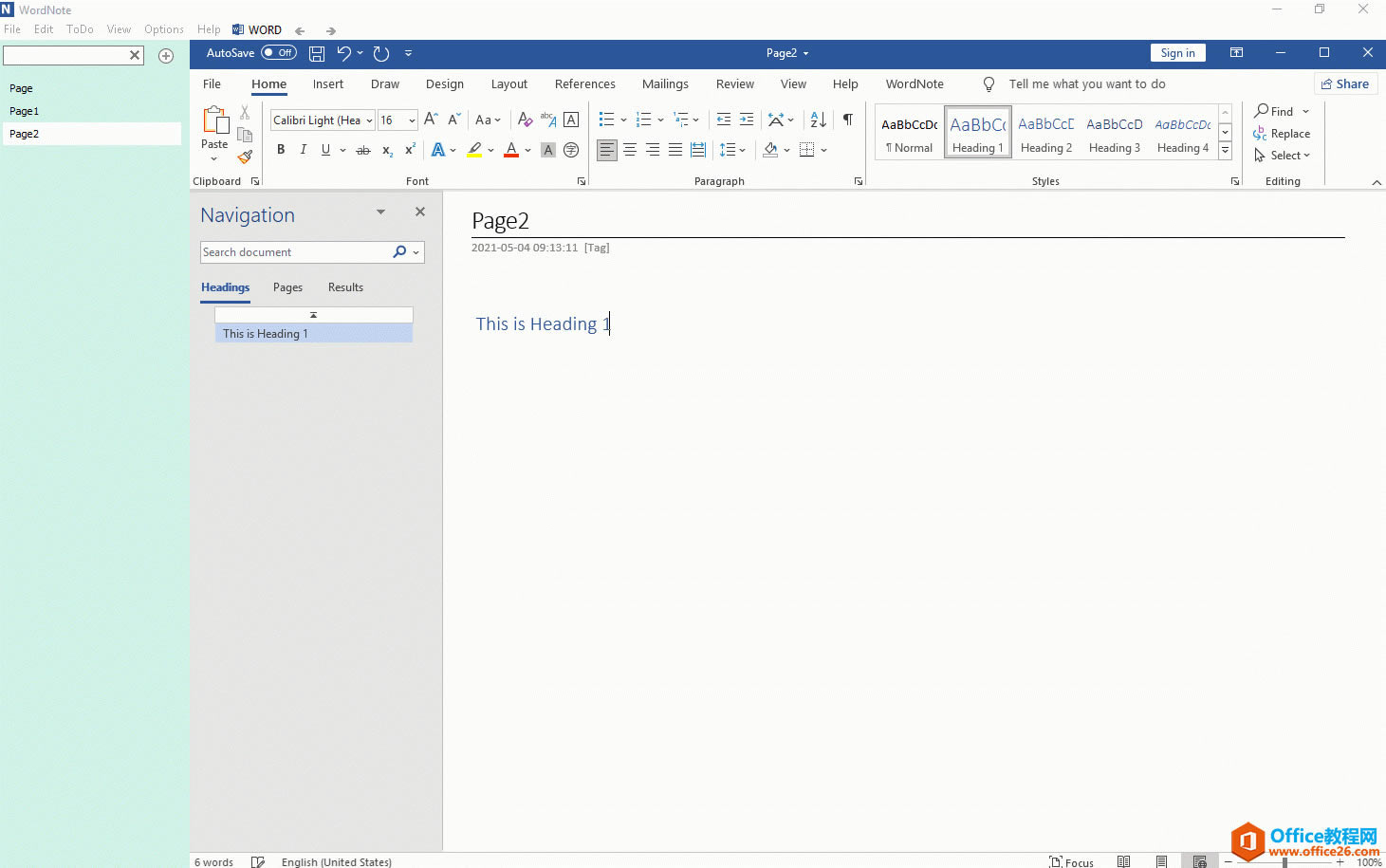Image resolution: width=1386 pixels, height=868 pixels.
Task: Click the Sort icon in Paragraph group
Action: (818, 120)
